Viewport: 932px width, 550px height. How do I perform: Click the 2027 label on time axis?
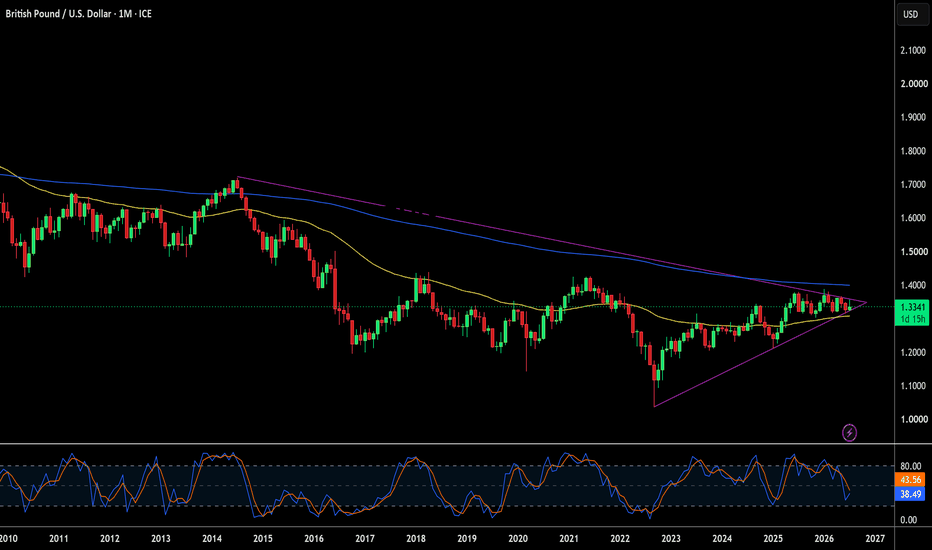click(x=875, y=539)
